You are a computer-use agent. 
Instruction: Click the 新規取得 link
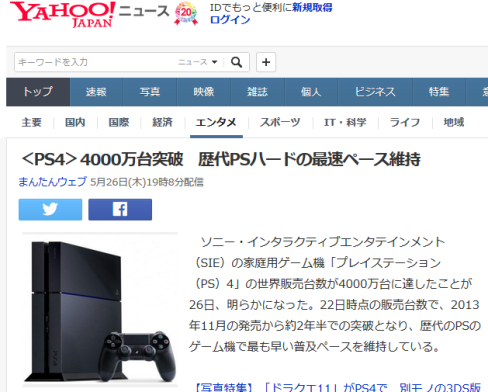(x=312, y=7)
